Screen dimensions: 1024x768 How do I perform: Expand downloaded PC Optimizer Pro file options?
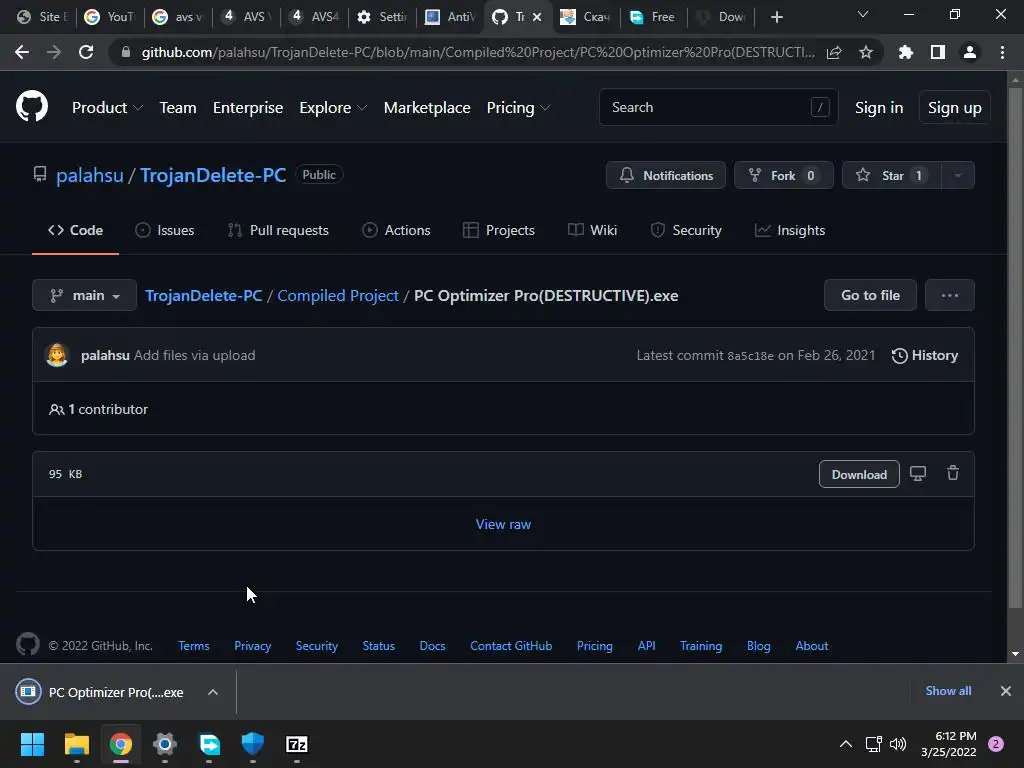click(213, 692)
